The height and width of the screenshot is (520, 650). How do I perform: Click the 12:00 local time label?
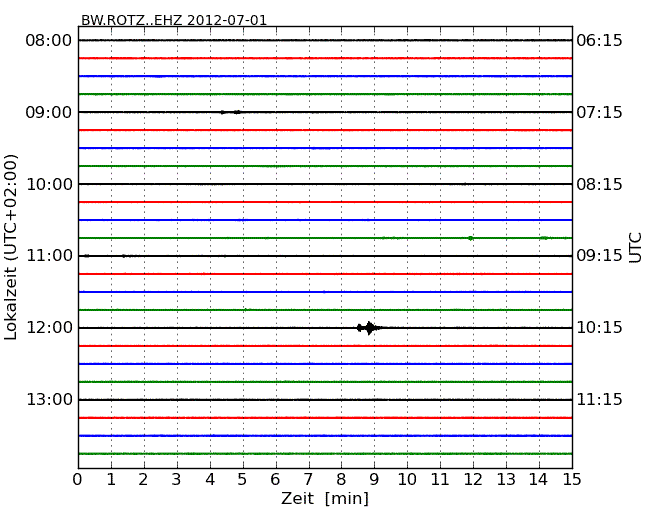[49, 328]
